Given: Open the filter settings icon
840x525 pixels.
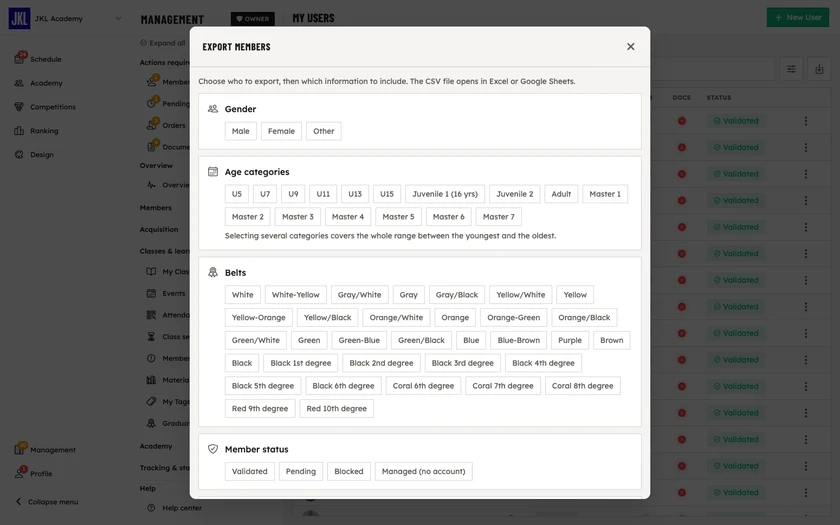Looking at the screenshot, I should (791, 69).
